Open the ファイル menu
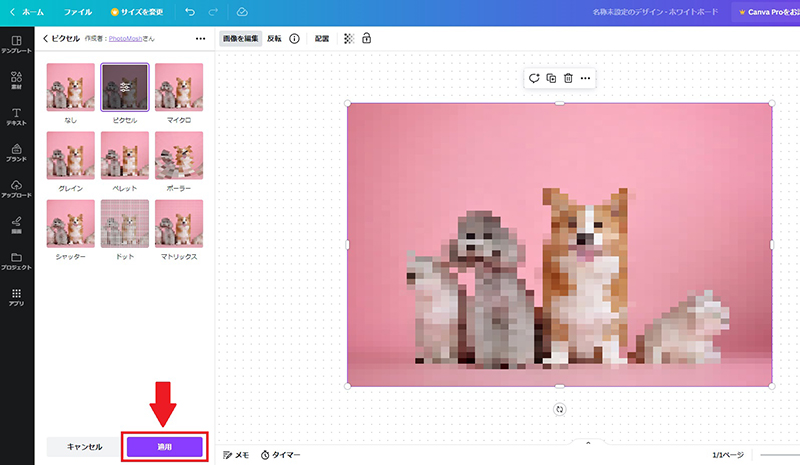Viewport: 800px width, 465px height. pos(78,12)
